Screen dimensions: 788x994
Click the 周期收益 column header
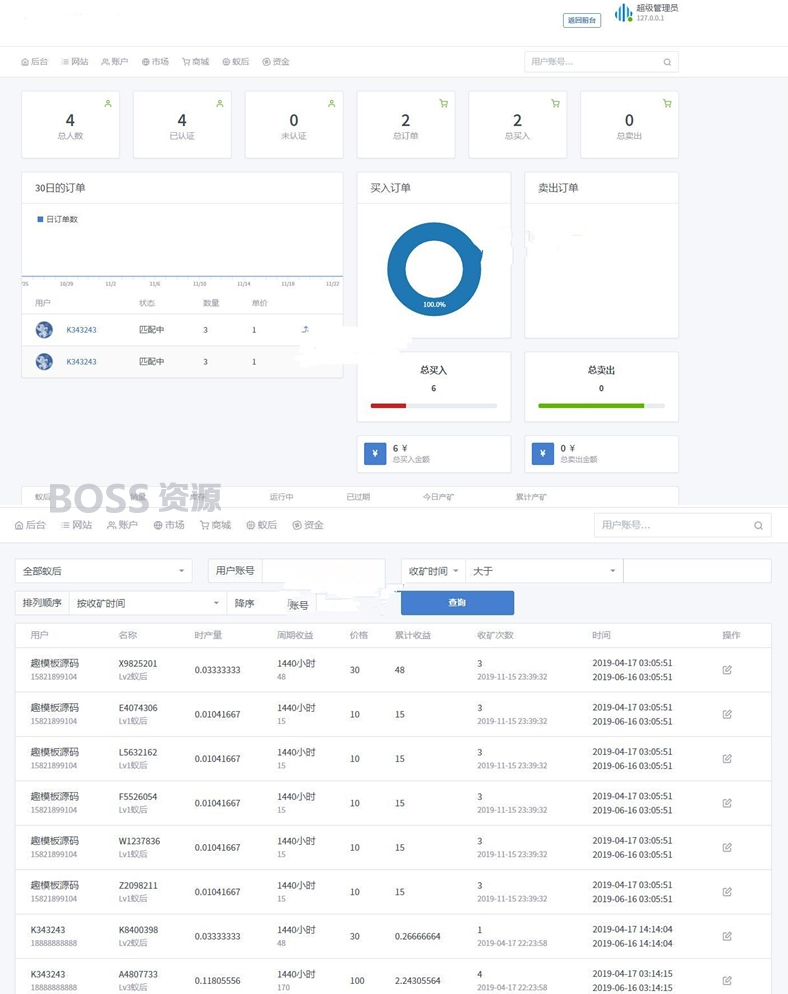point(295,635)
